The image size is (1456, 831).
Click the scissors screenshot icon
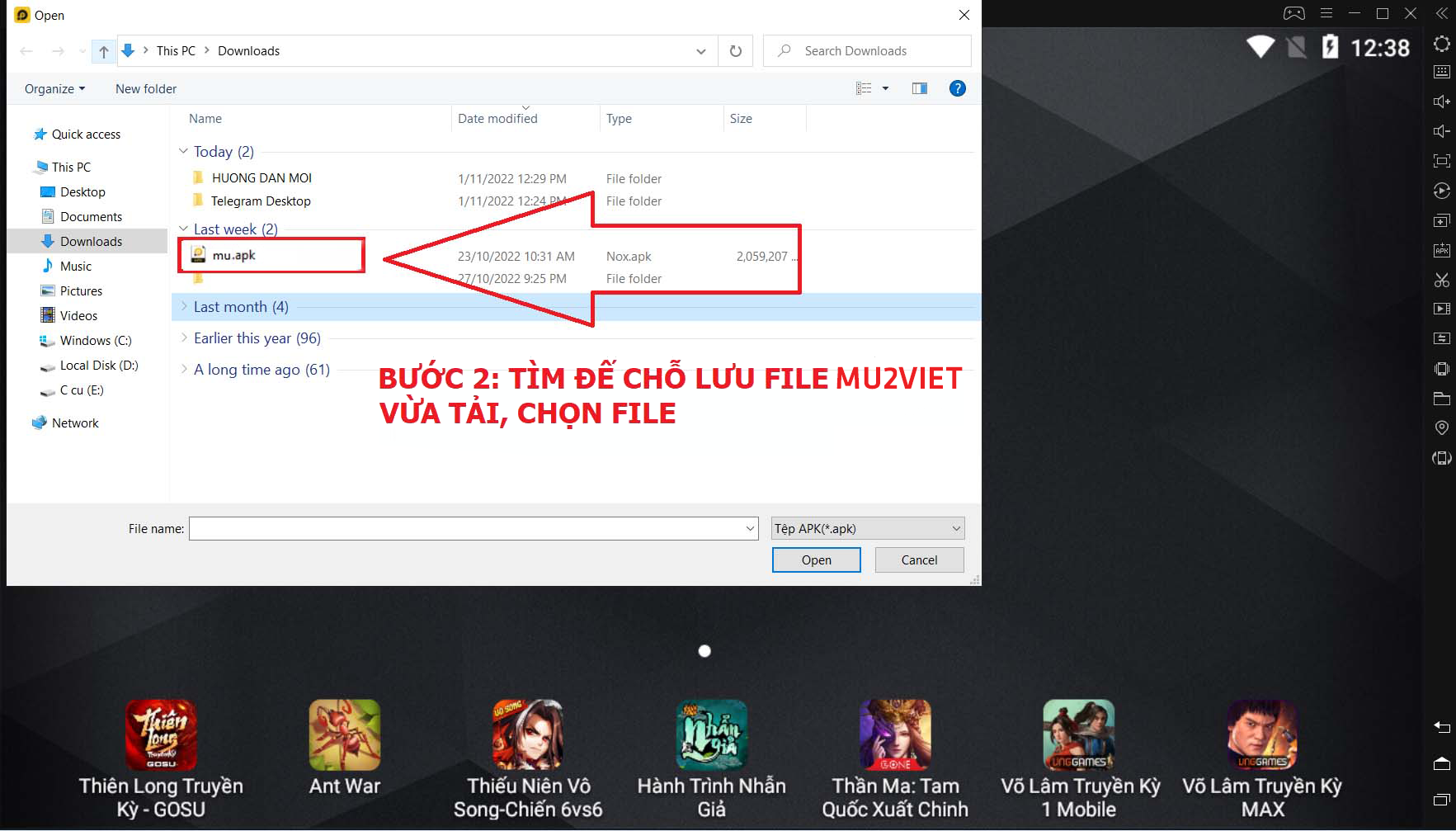(x=1441, y=280)
